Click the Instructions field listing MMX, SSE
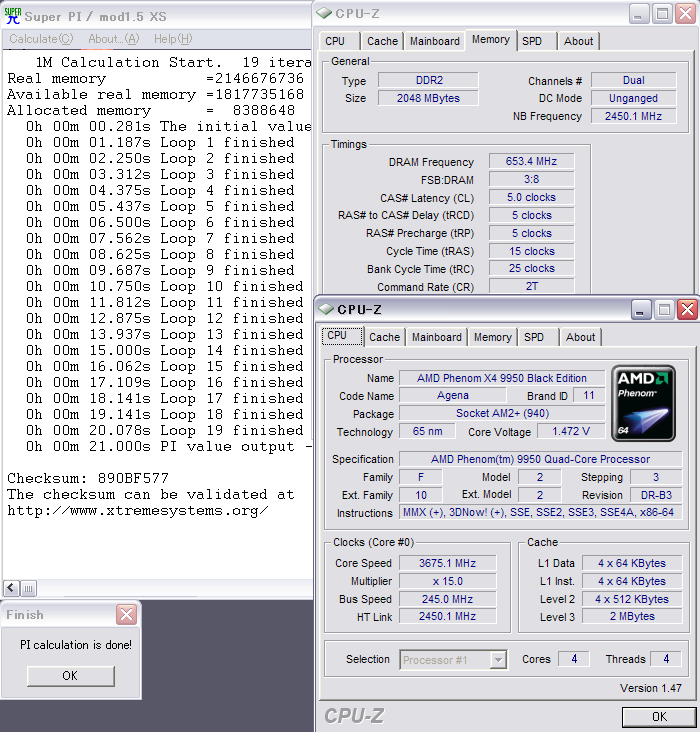The height and width of the screenshot is (732, 700). click(x=541, y=513)
